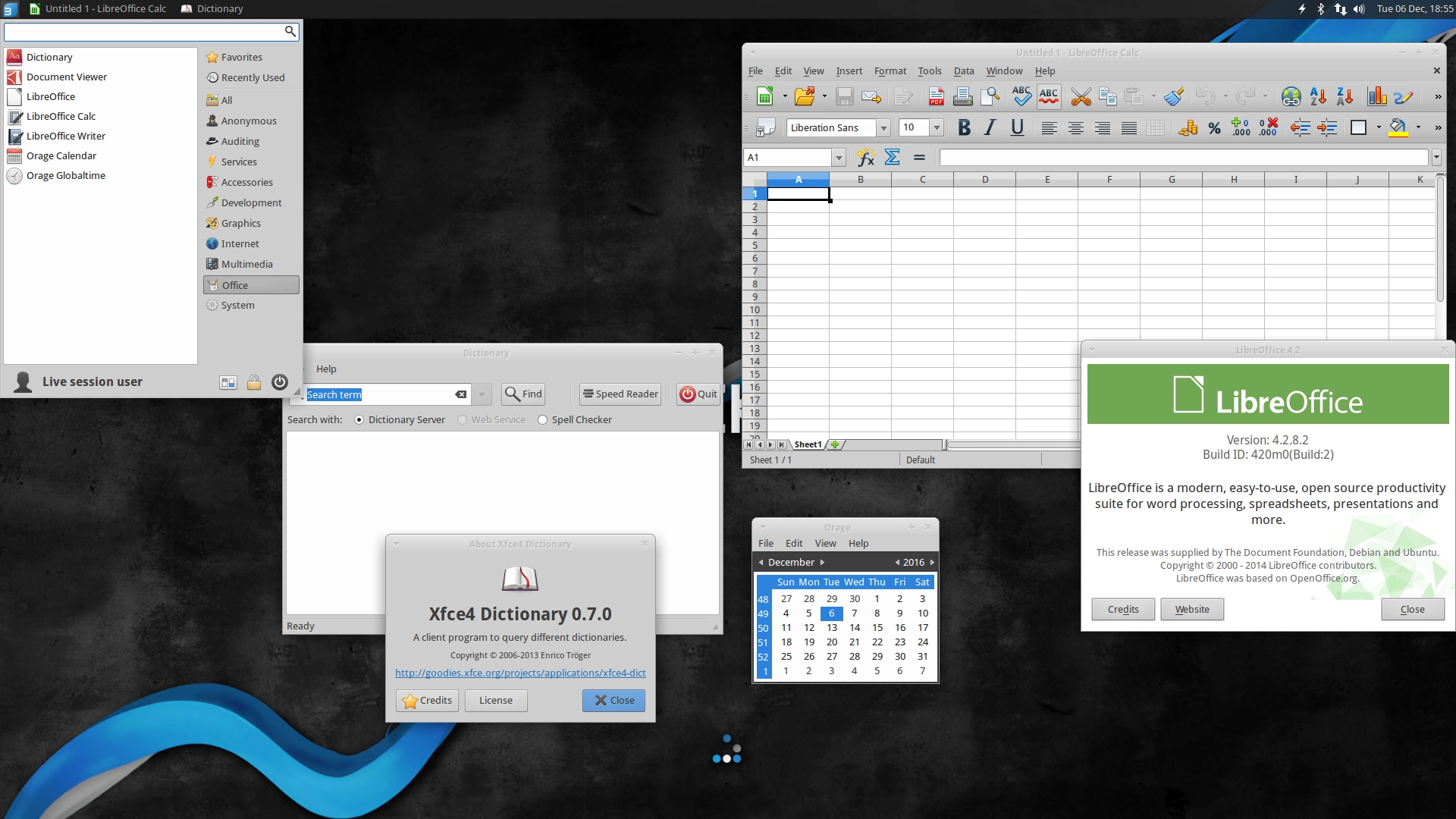Click the Open folder icon in Calc toolbar

[804, 96]
